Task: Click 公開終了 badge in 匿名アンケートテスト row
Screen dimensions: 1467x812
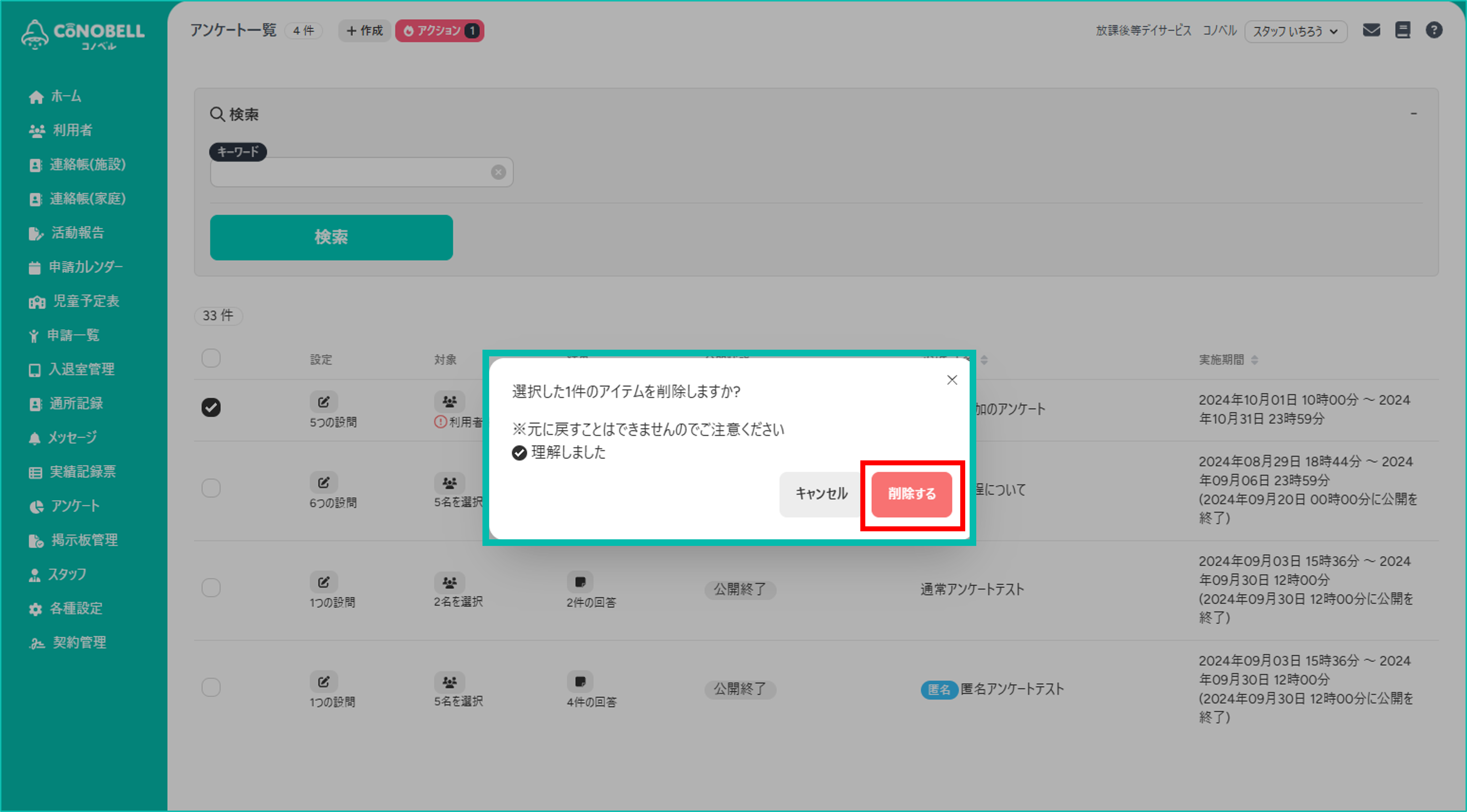Action: click(x=740, y=689)
